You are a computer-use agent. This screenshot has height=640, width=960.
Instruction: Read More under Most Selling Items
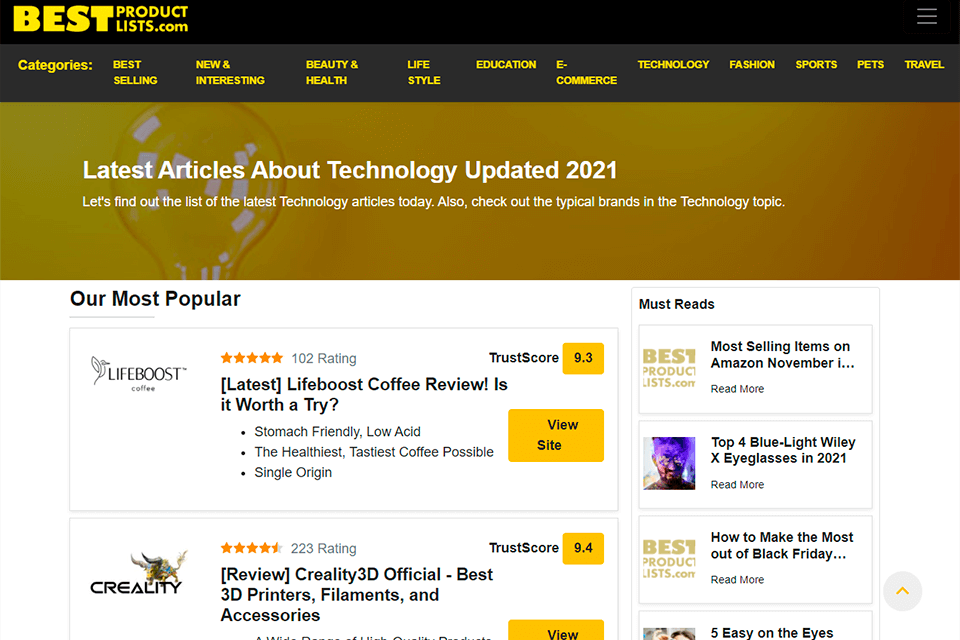737,389
